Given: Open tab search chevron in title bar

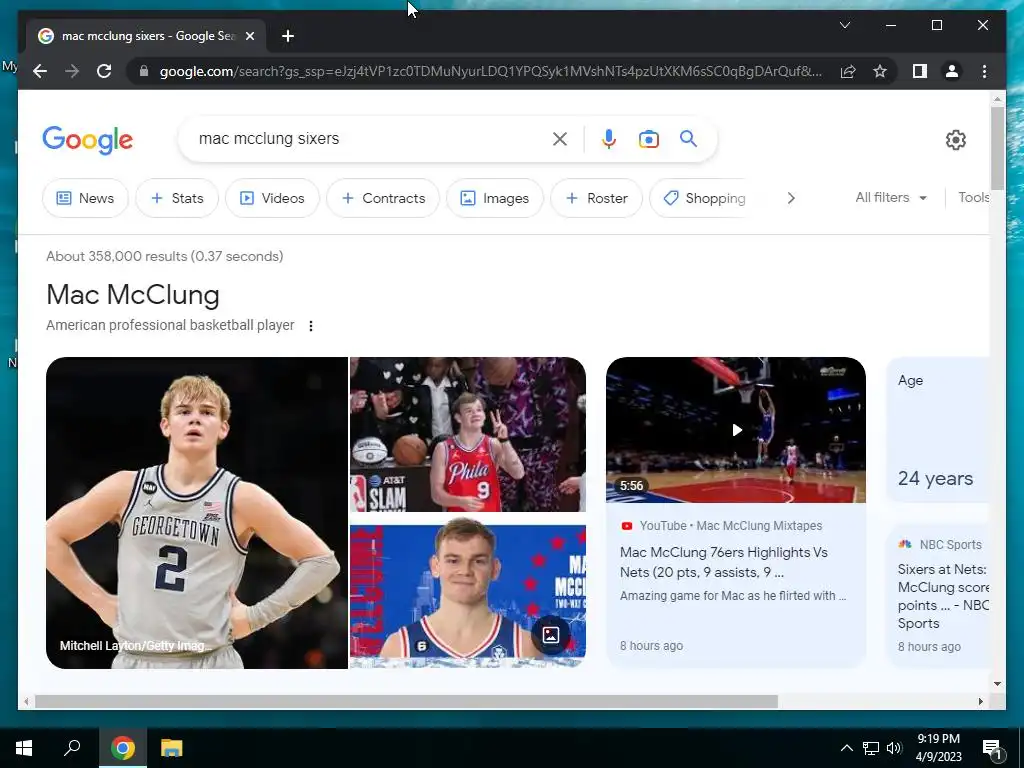Looking at the screenshot, I should coord(844,25).
